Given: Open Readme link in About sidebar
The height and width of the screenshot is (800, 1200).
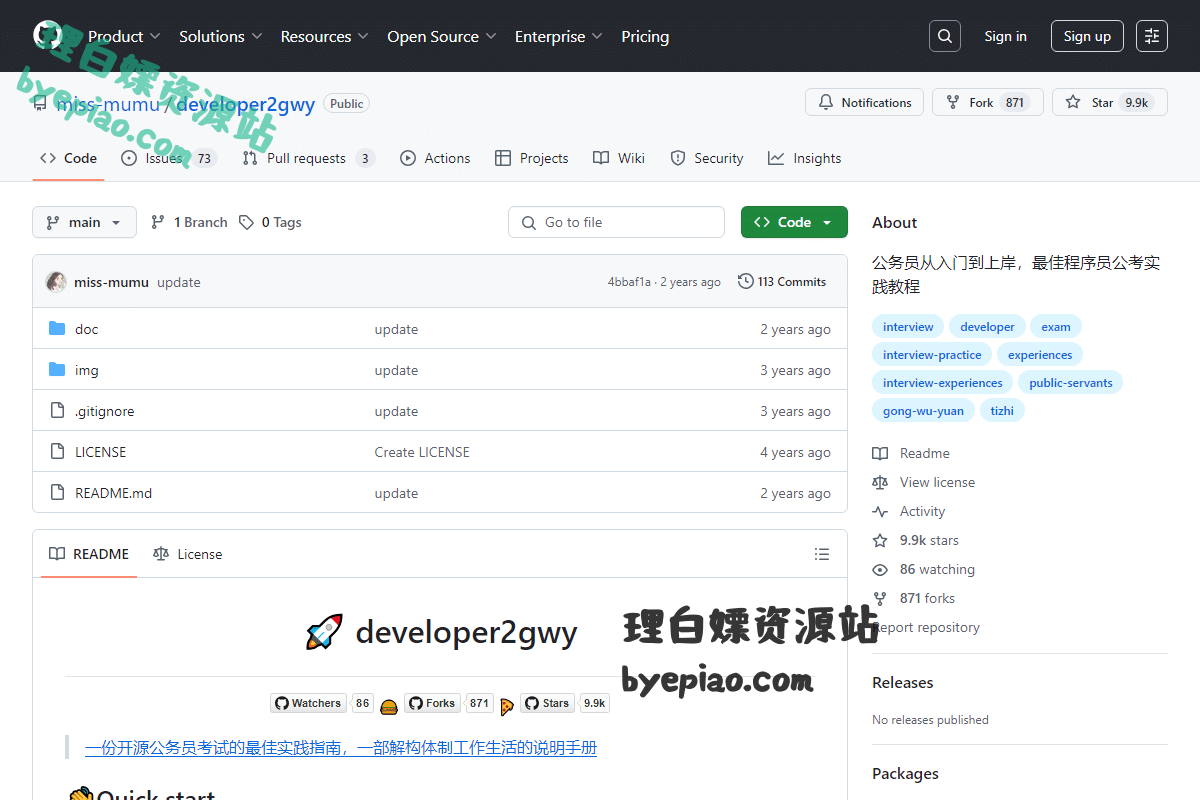Looking at the screenshot, I should point(911,453).
